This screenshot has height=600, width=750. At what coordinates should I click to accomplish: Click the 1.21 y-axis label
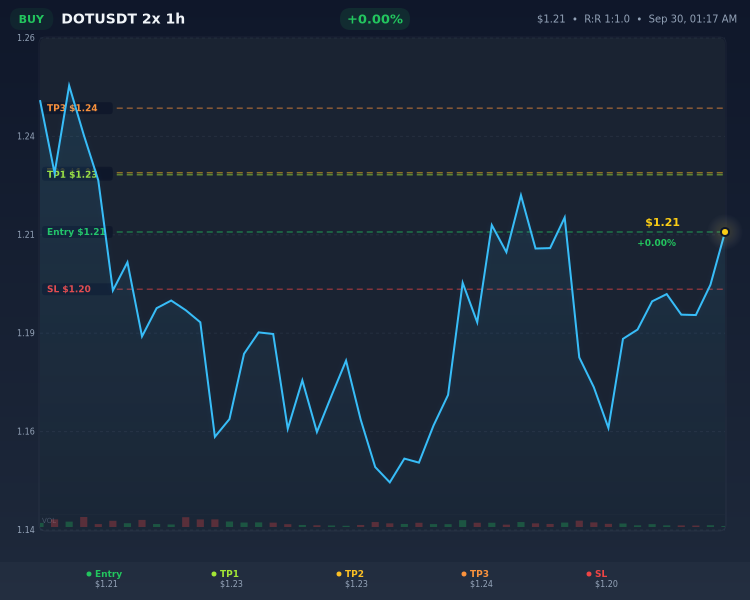pyautogui.click(x=26, y=234)
